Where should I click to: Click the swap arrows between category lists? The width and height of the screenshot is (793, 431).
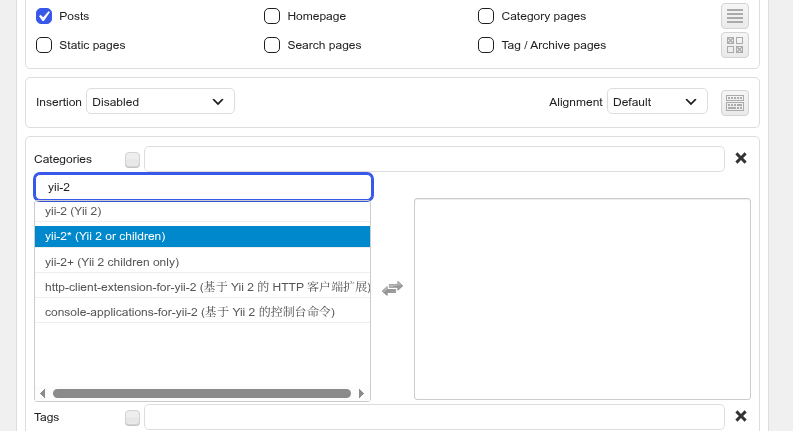click(x=392, y=288)
